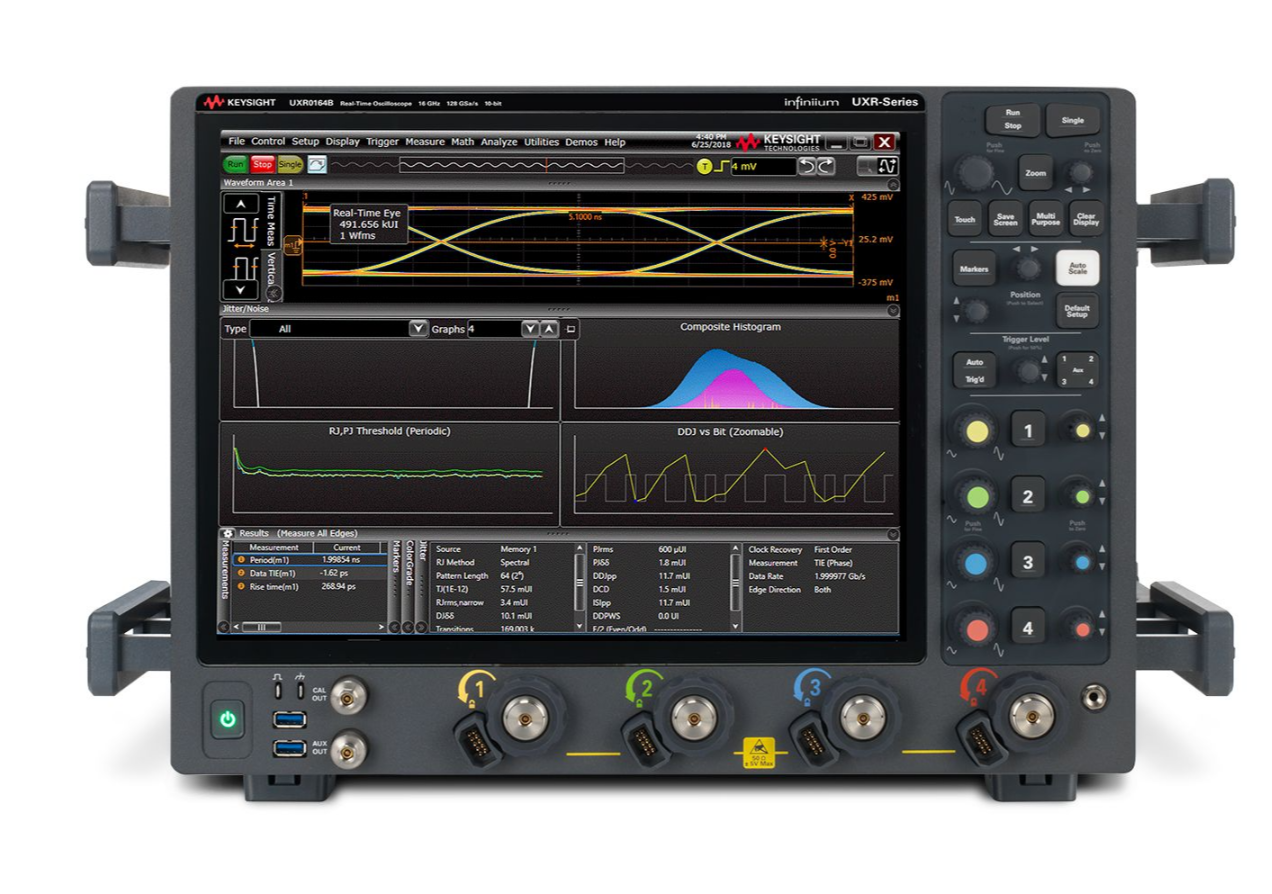Open the Measure menu
This screenshot has width=1272, height=894.
coord(423,141)
